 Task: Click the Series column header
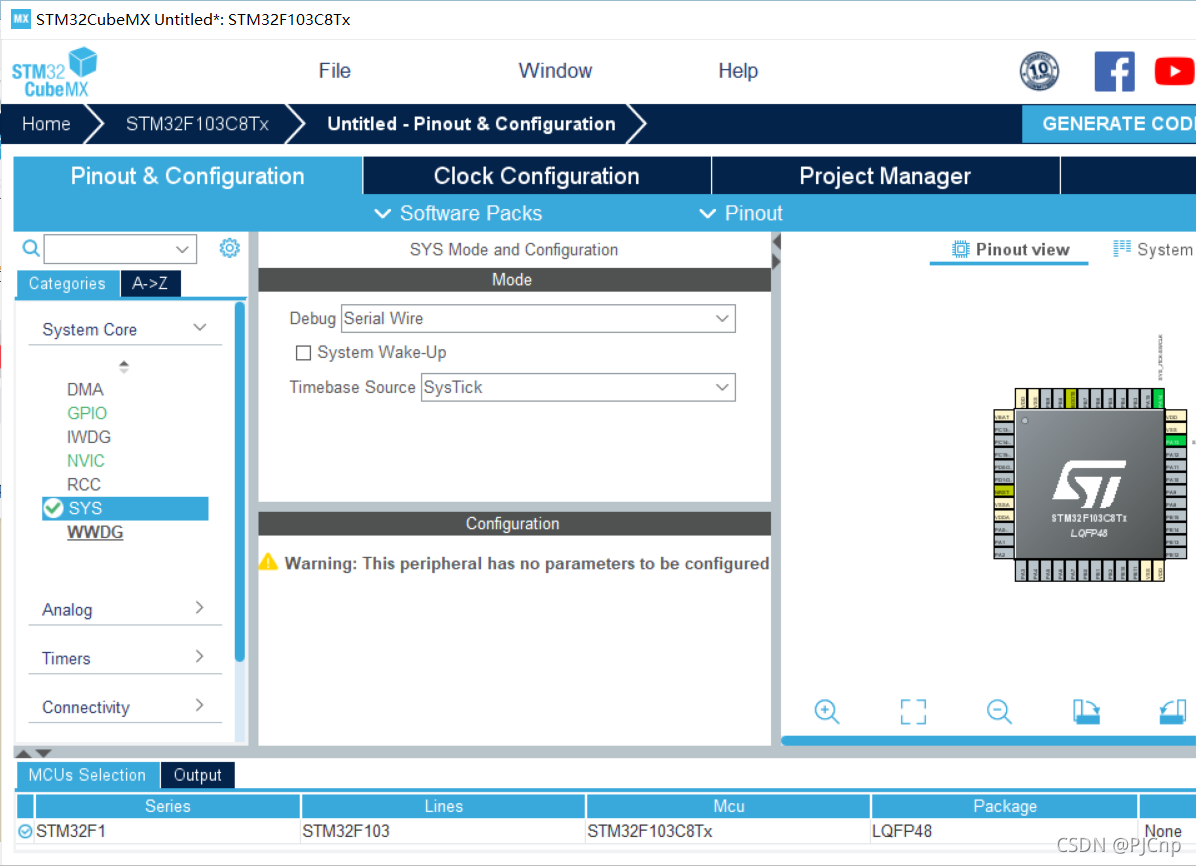point(167,806)
